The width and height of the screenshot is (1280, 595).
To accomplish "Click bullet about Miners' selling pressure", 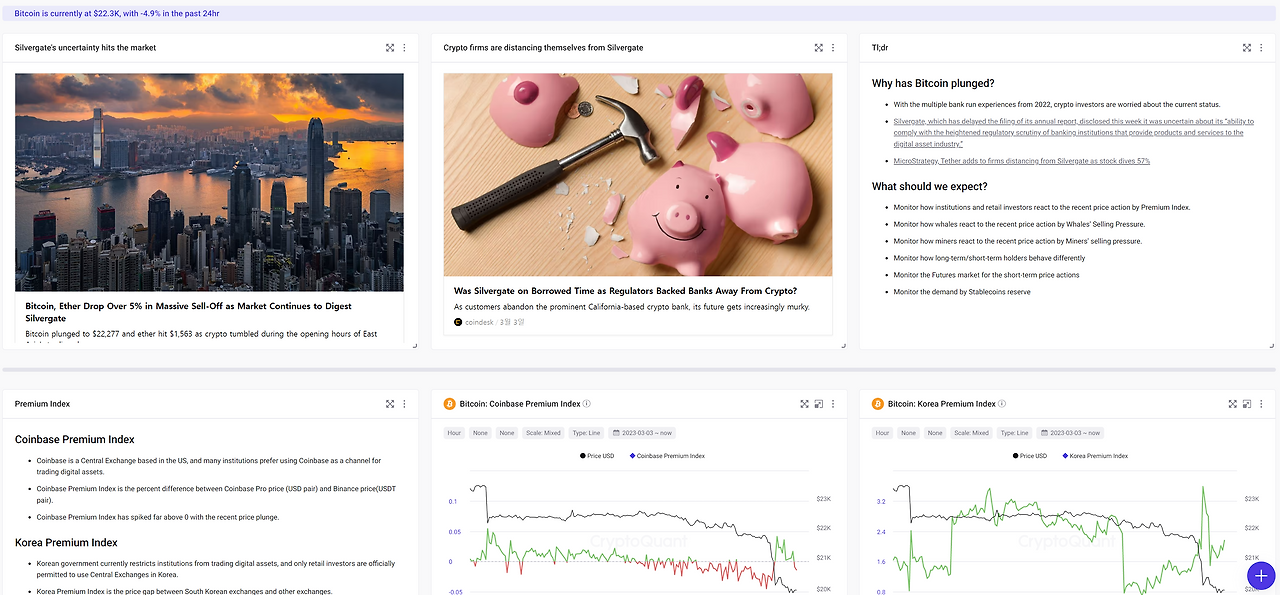I will pos(1018,241).
